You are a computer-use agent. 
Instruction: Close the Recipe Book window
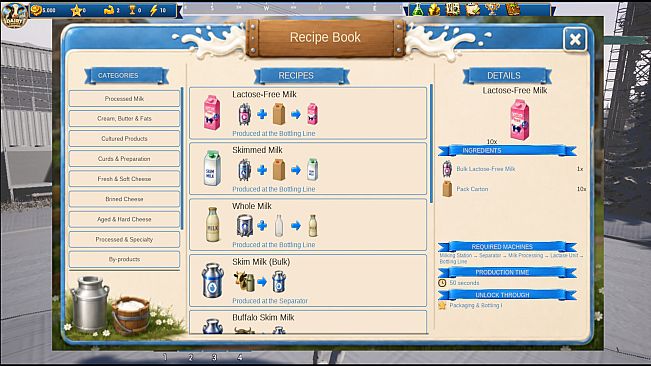click(x=575, y=39)
